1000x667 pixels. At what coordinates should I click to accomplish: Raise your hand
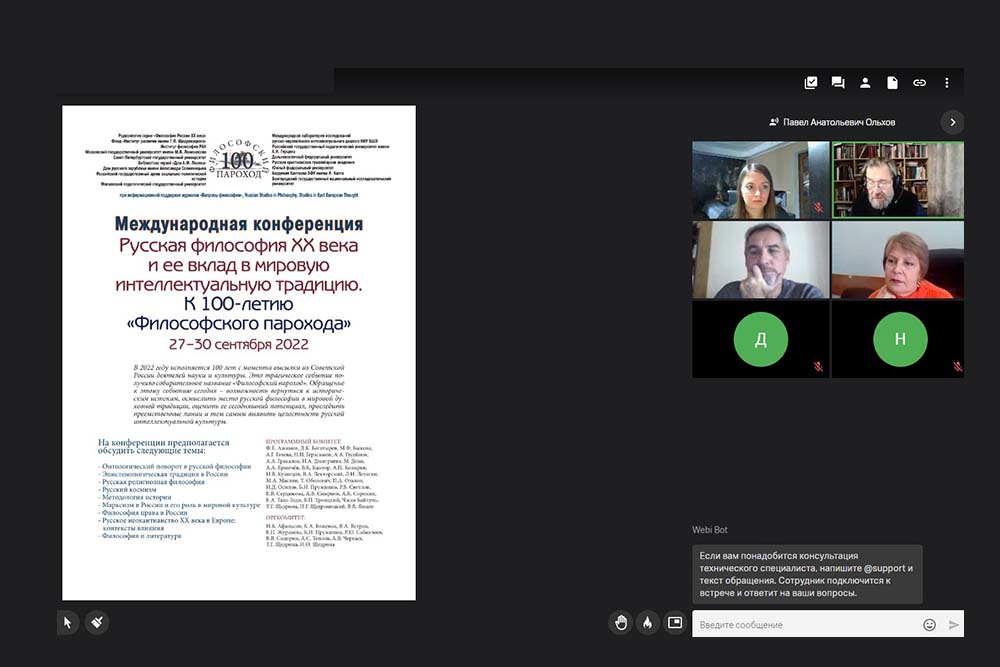[621, 622]
